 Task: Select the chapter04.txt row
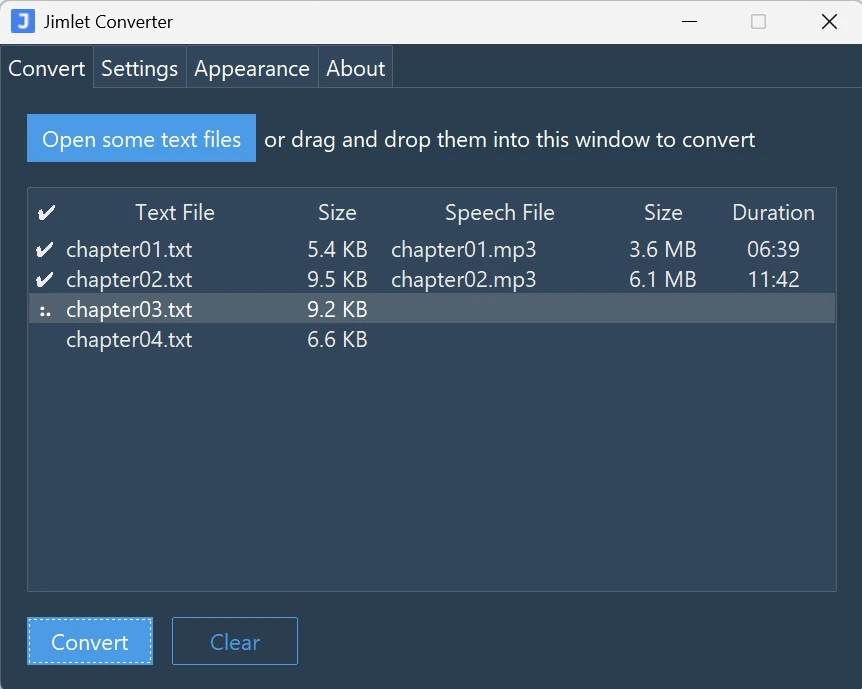129,340
